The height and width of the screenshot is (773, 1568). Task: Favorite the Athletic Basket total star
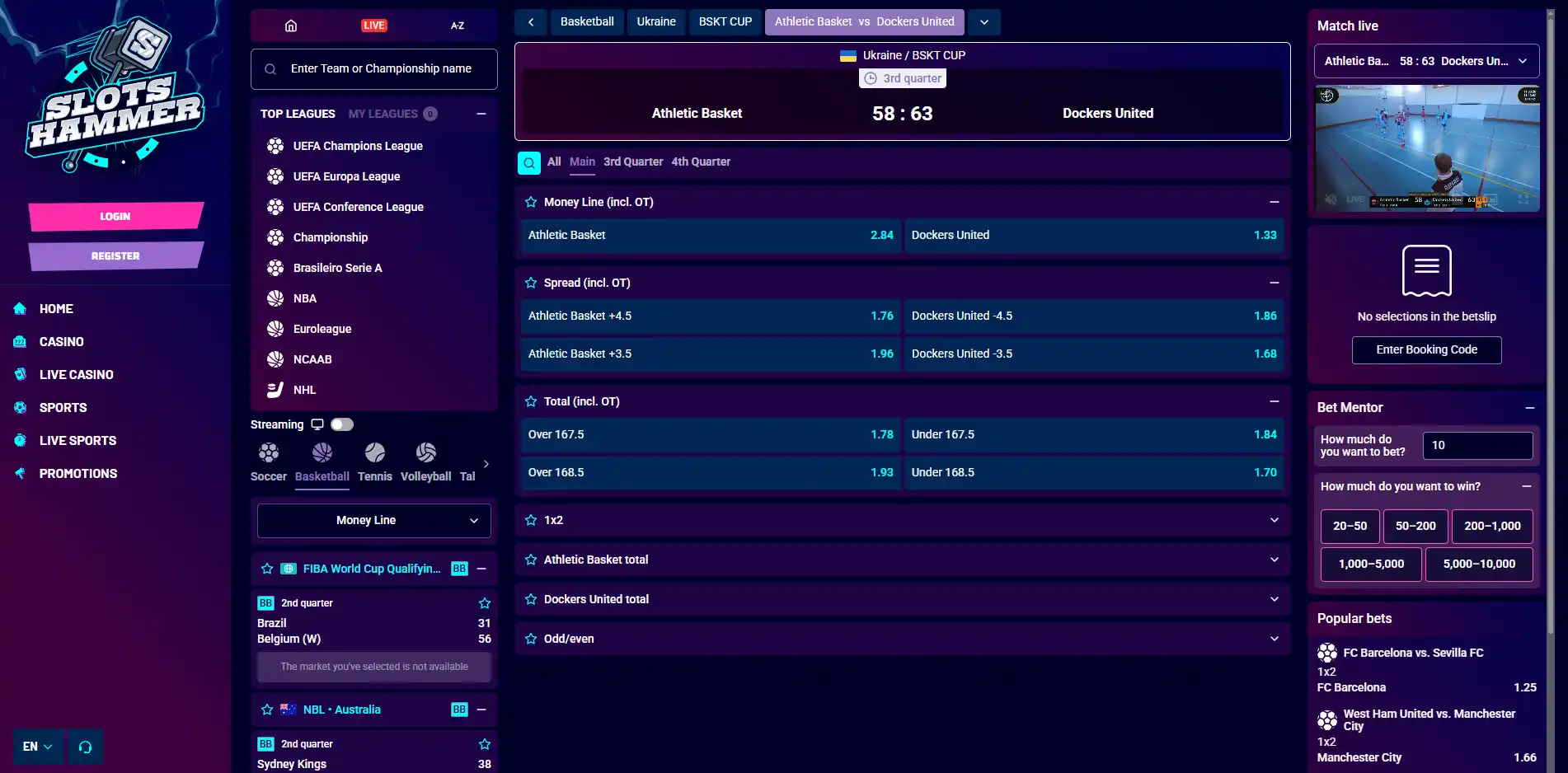coord(531,560)
